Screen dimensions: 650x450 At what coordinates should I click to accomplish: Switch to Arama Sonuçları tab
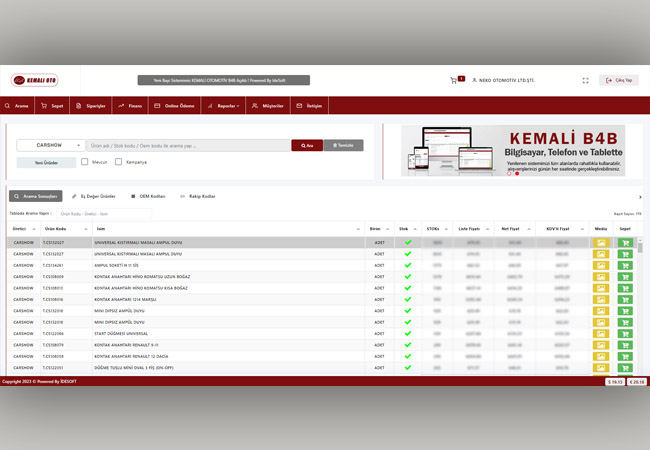[36, 196]
